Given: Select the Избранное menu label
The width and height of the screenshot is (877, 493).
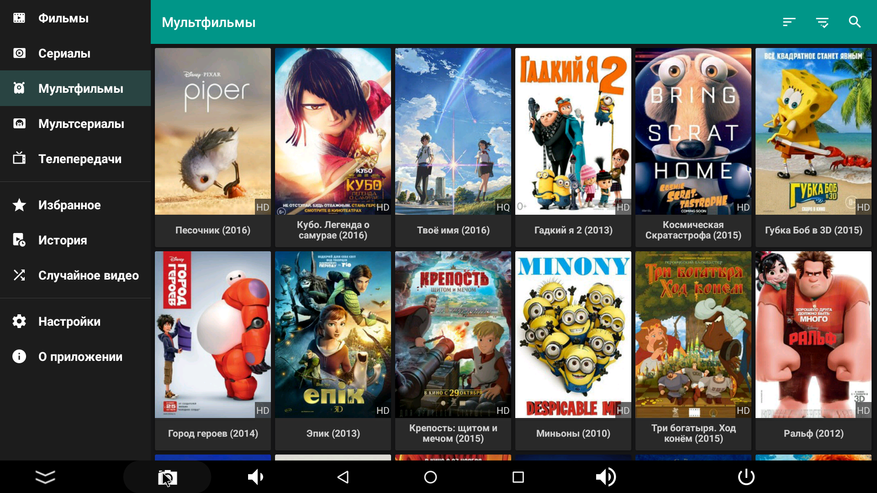Looking at the screenshot, I should 69,205.
